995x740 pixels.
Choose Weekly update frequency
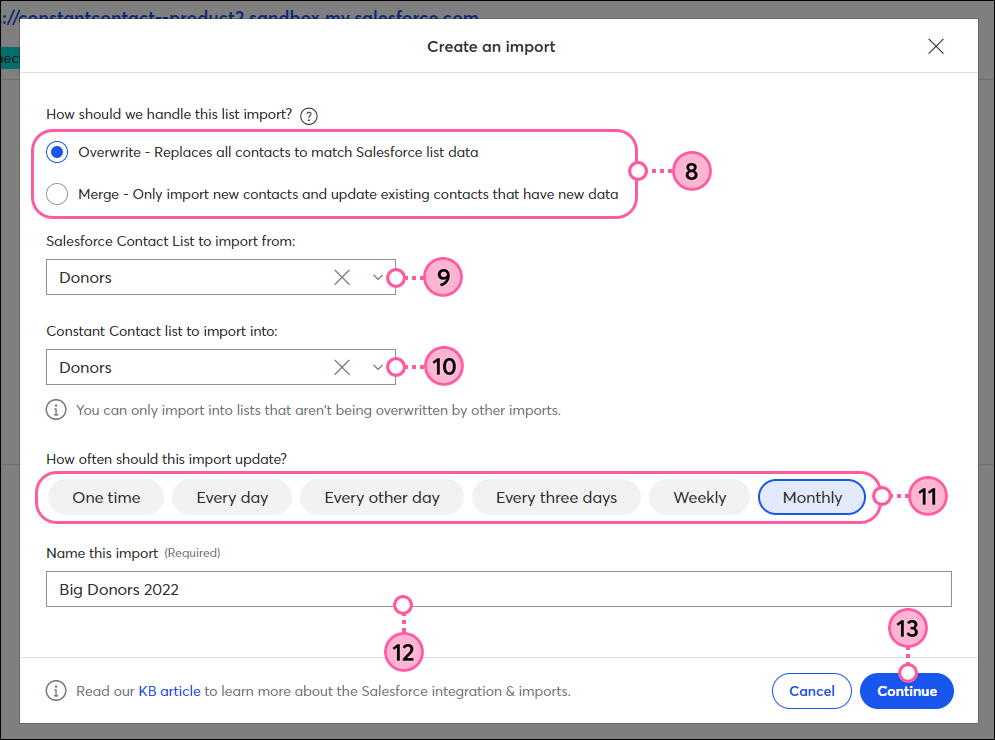tap(699, 498)
